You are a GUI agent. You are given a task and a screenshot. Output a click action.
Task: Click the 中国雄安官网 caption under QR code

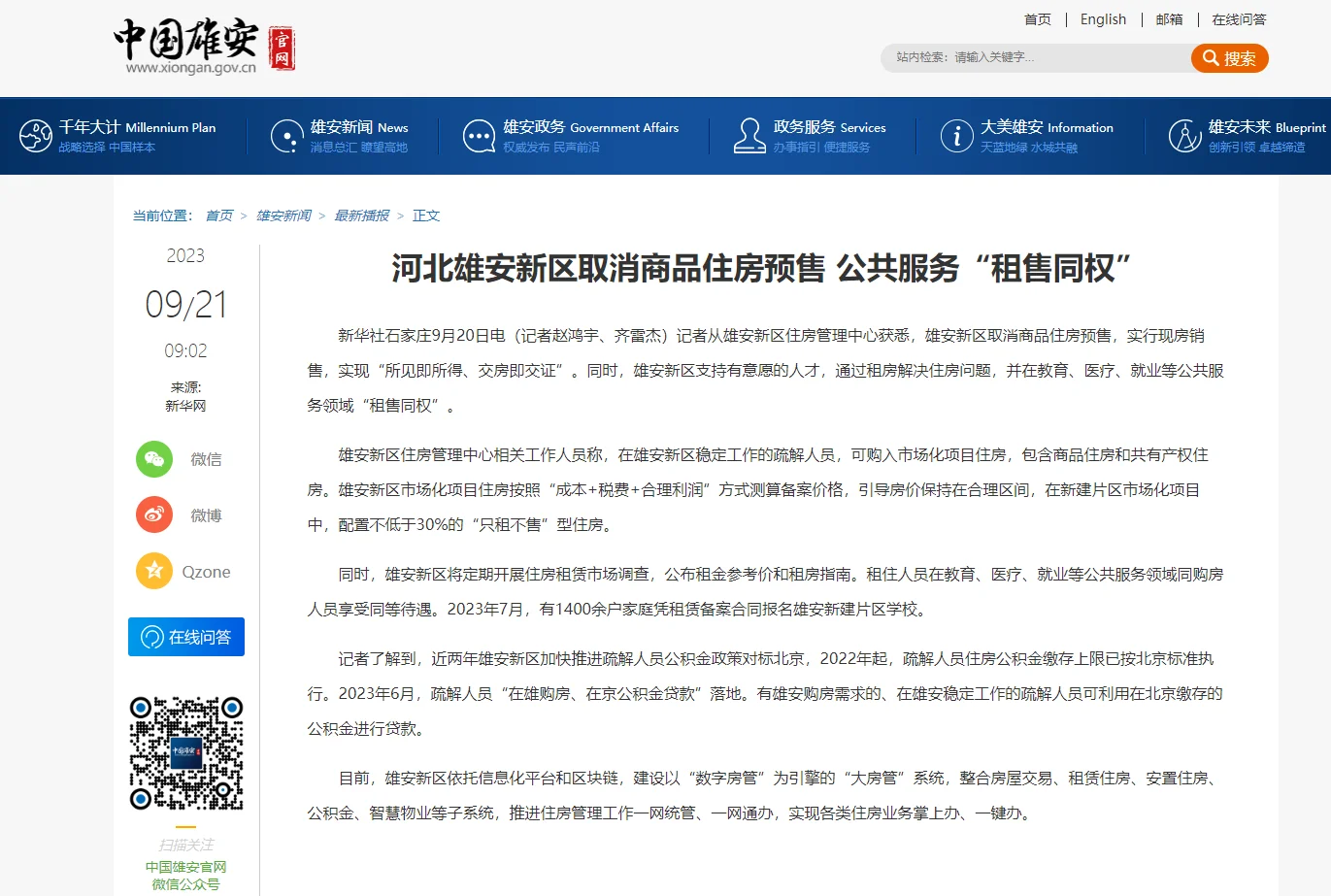click(186, 867)
